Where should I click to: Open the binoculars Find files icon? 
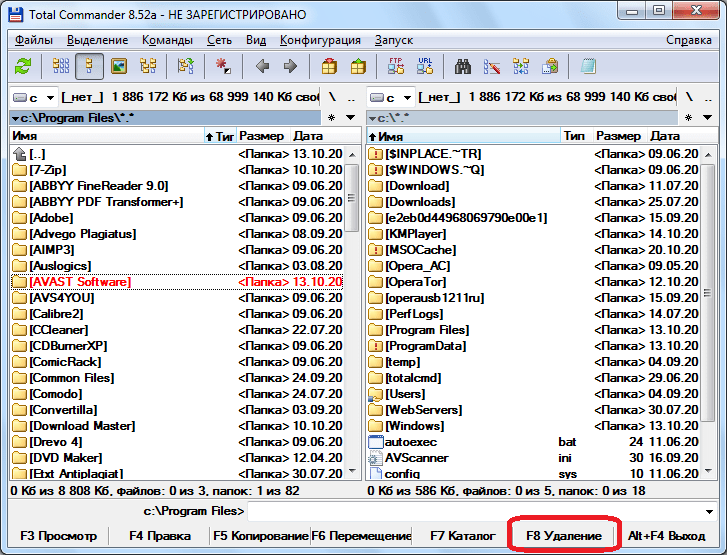point(463,66)
